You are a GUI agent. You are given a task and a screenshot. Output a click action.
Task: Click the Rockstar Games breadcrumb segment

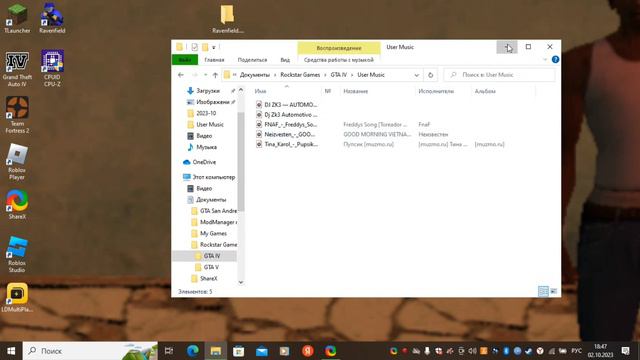[300, 75]
